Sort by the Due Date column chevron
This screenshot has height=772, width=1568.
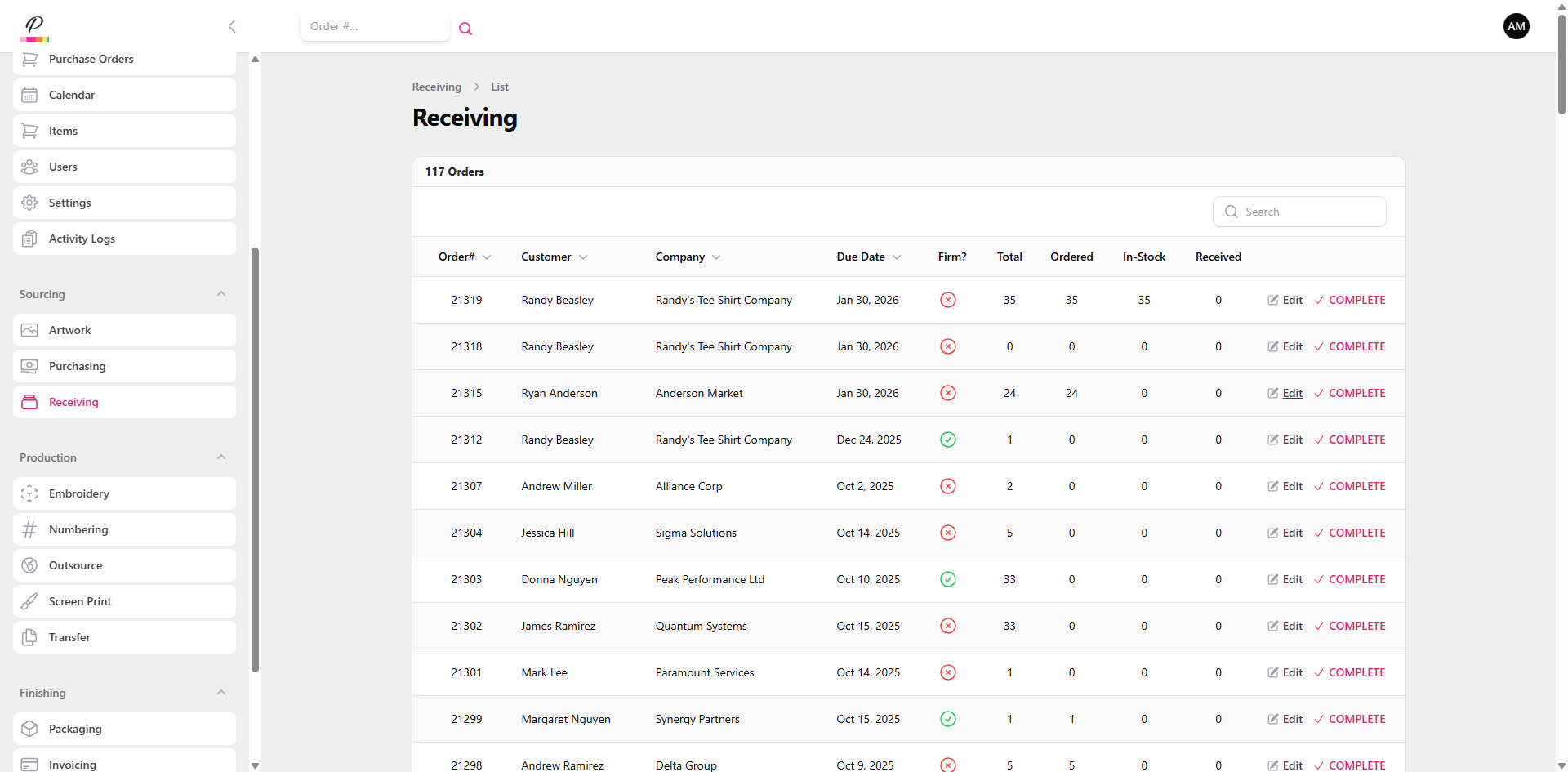point(897,257)
